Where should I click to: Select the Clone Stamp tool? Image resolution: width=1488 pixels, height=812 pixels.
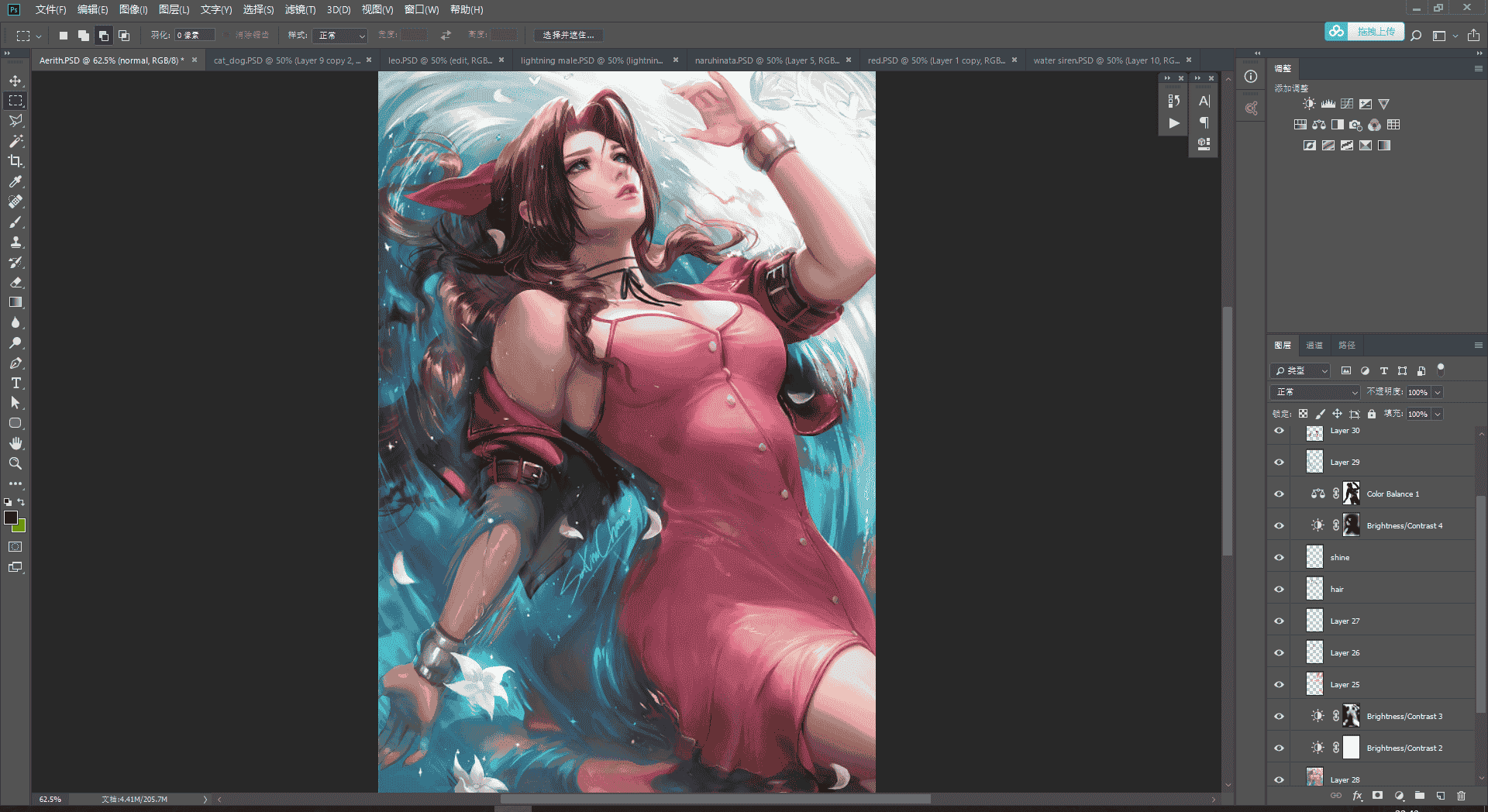pyautogui.click(x=15, y=242)
